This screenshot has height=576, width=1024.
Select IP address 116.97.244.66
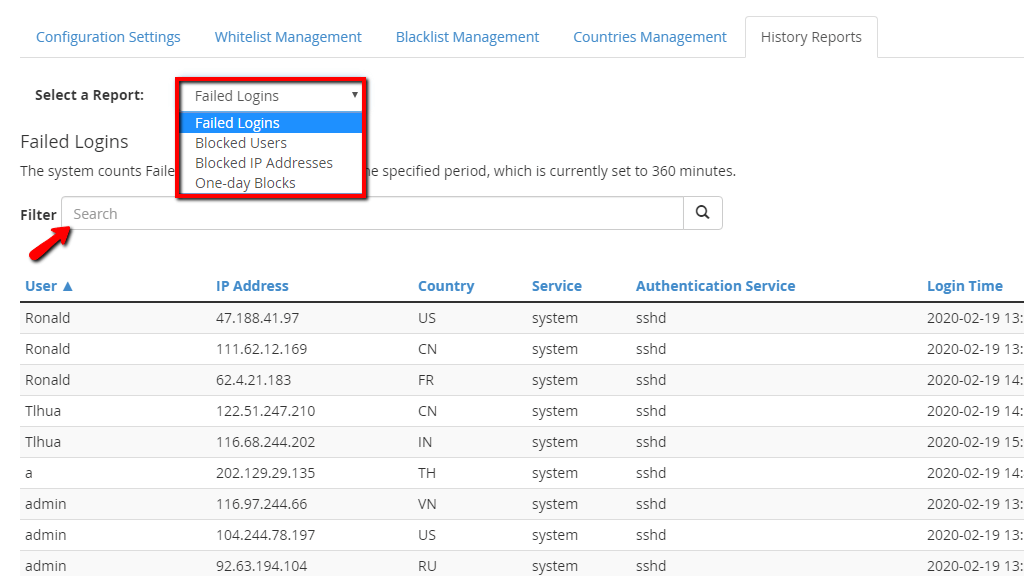click(261, 504)
